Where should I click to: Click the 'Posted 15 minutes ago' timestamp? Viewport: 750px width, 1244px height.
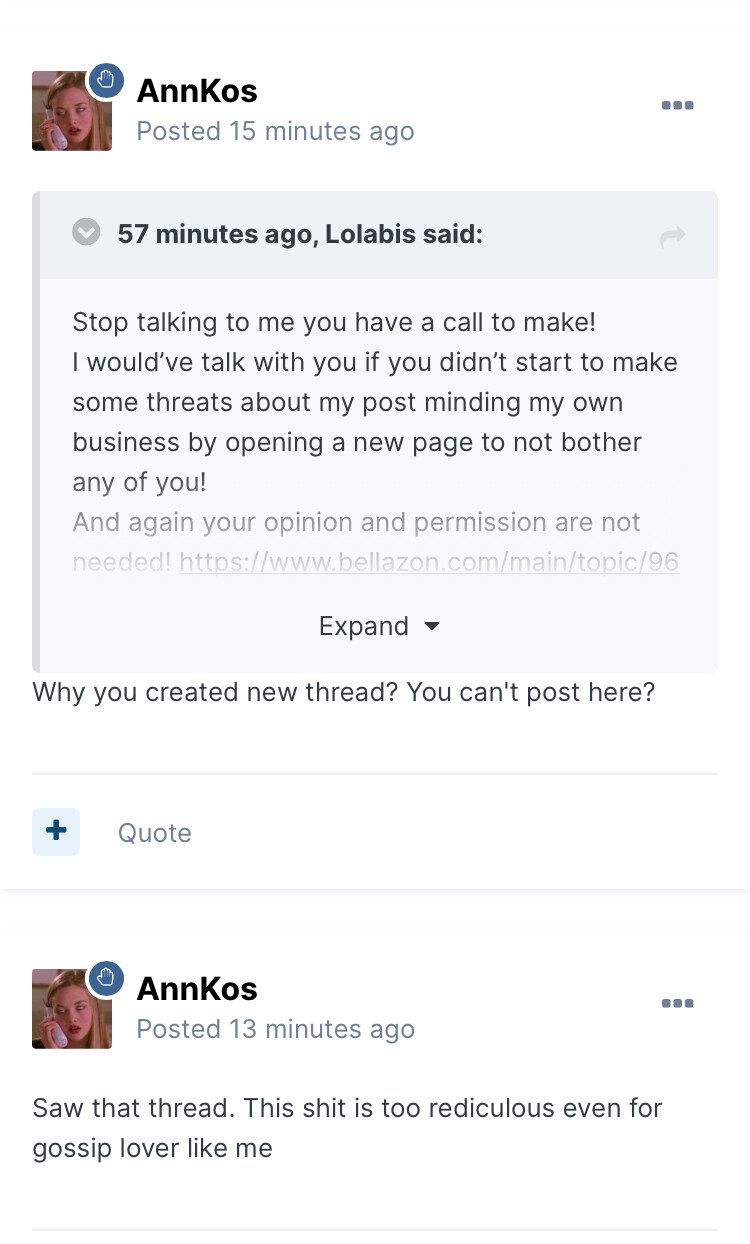[x=275, y=131]
